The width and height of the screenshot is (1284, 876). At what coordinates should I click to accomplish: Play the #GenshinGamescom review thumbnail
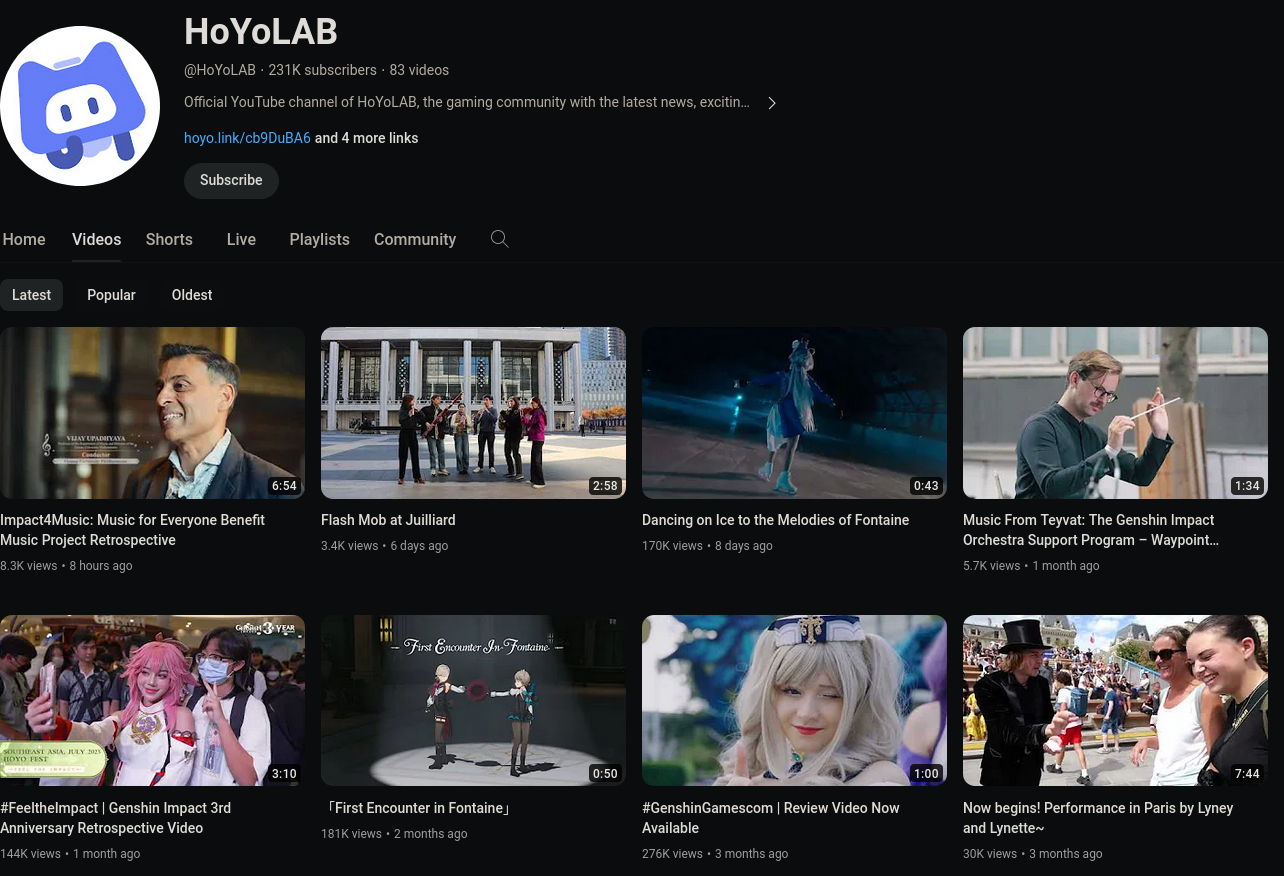[794, 700]
